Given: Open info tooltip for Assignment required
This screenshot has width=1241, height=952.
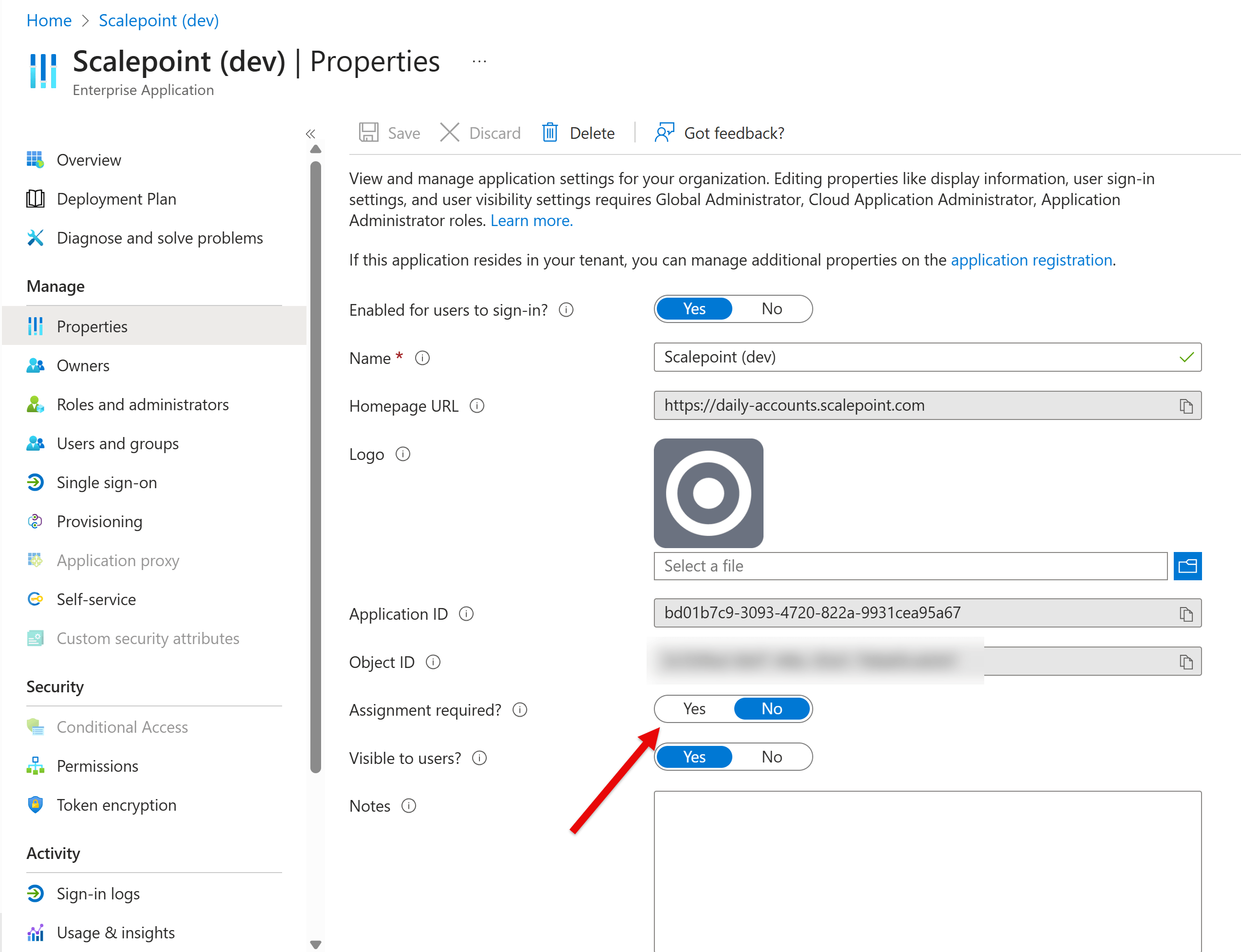Looking at the screenshot, I should pyautogui.click(x=519, y=709).
